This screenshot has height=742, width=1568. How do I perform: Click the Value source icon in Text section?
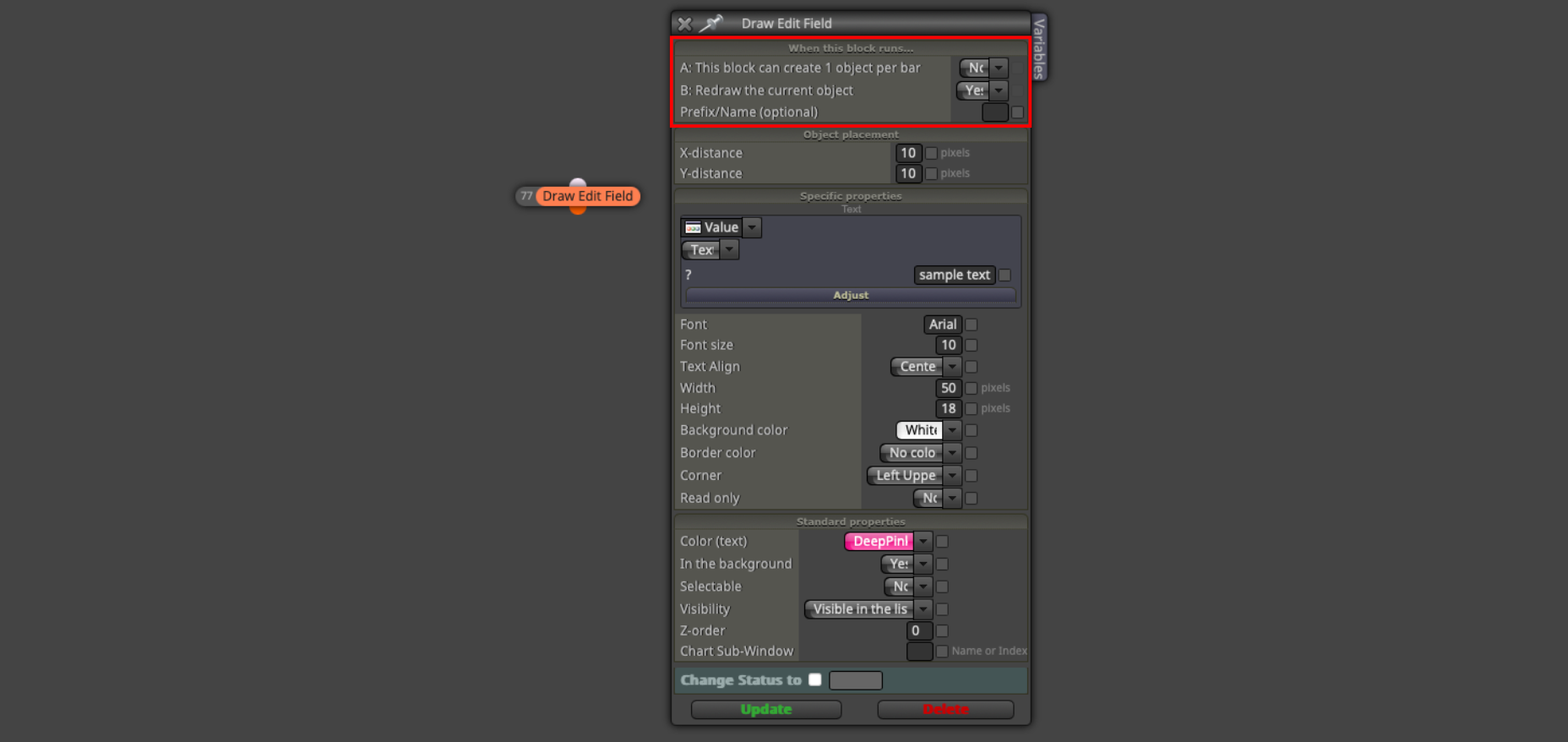tap(693, 227)
